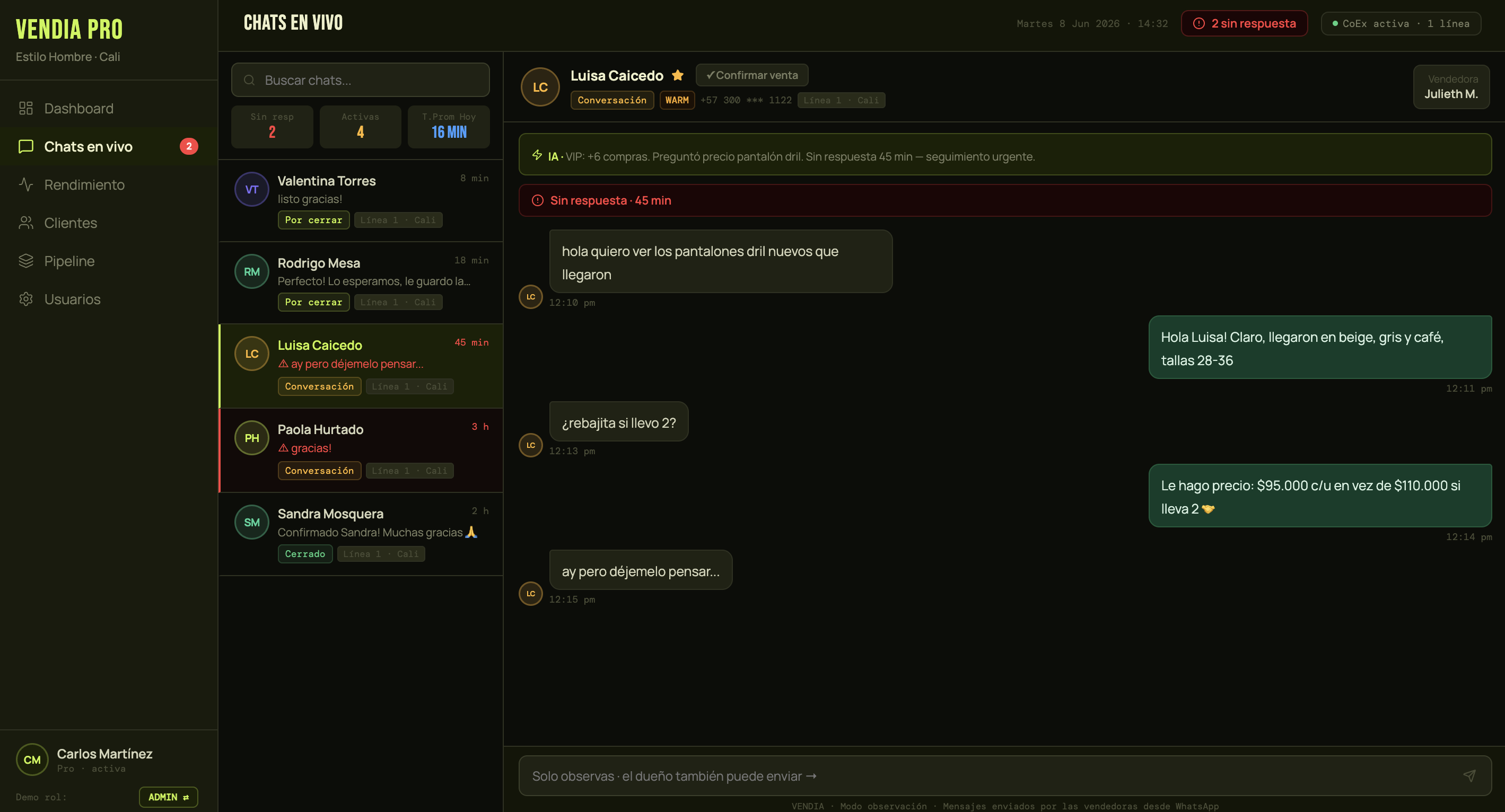The height and width of the screenshot is (812, 1505).
Task: Click the CoEx activa 1 línea status pill
Action: pyautogui.click(x=1401, y=23)
